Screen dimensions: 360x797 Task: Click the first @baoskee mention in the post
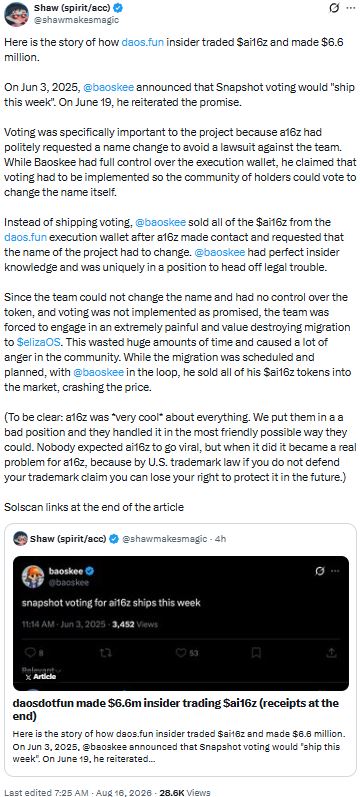(107, 86)
